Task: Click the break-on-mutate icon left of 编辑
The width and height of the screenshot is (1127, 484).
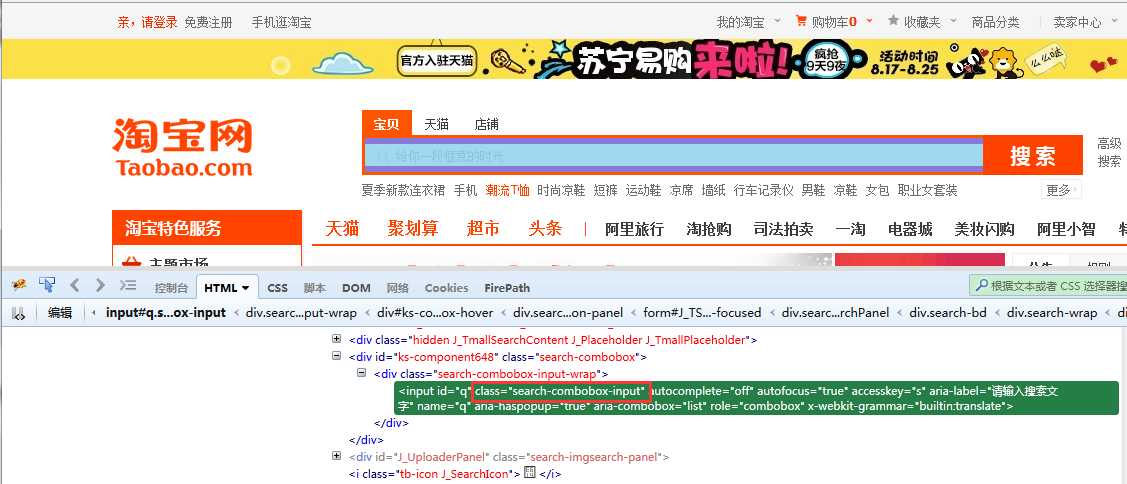Action: click(x=19, y=313)
